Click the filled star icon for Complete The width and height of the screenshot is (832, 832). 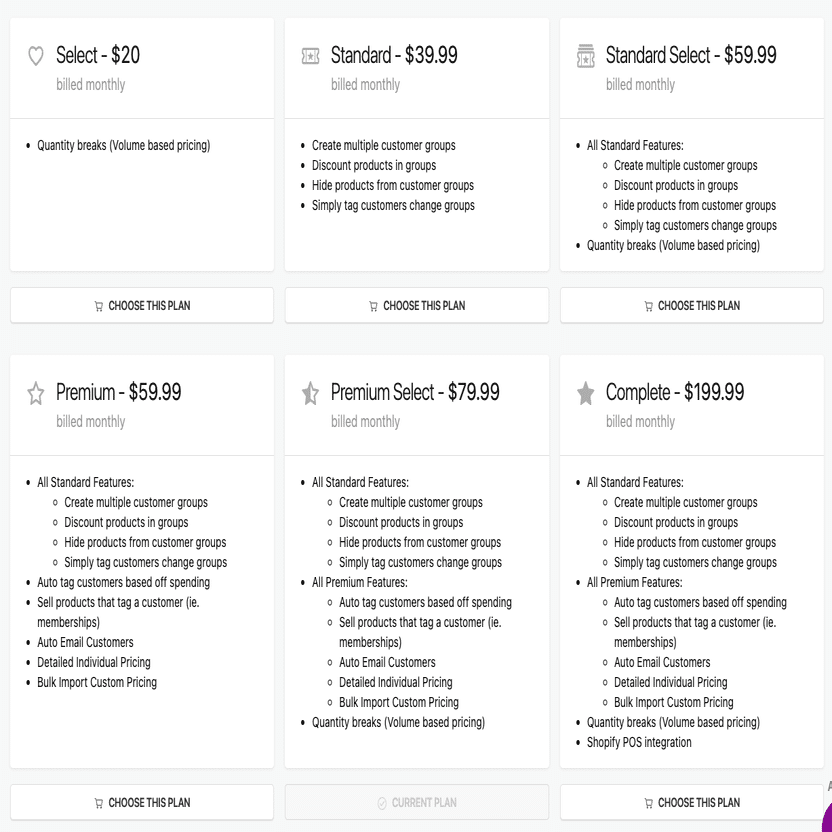point(586,394)
